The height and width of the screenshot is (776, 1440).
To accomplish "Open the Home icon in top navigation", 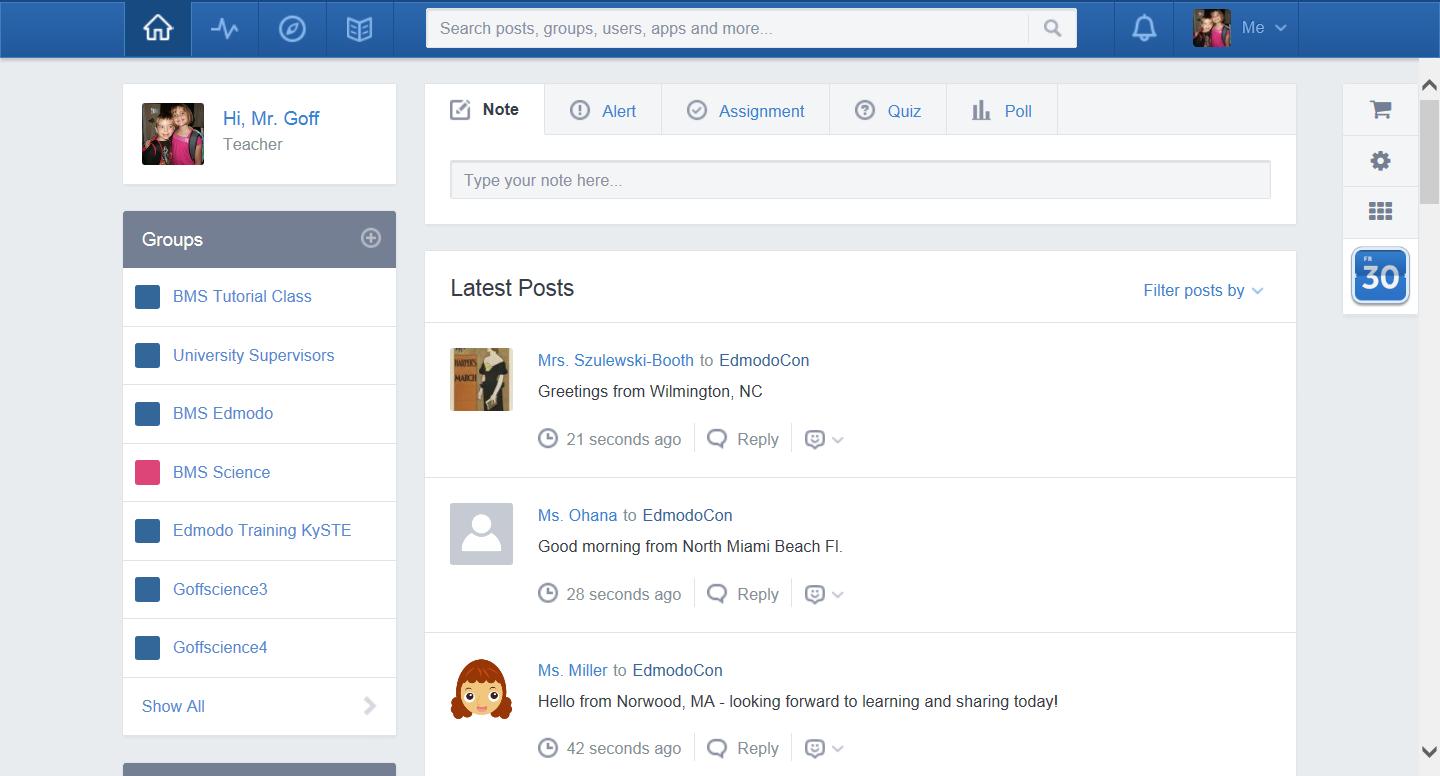I will (157, 28).
